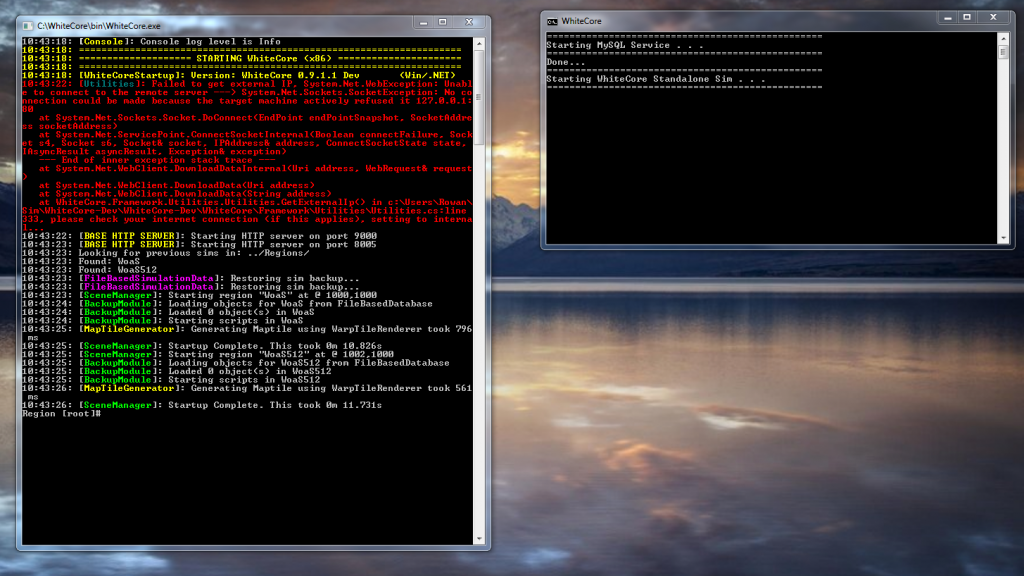Click 'Starting MySQL Service . . .' text
Viewport: 1024px width, 576px height.
pyautogui.click(x=625, y=45)
